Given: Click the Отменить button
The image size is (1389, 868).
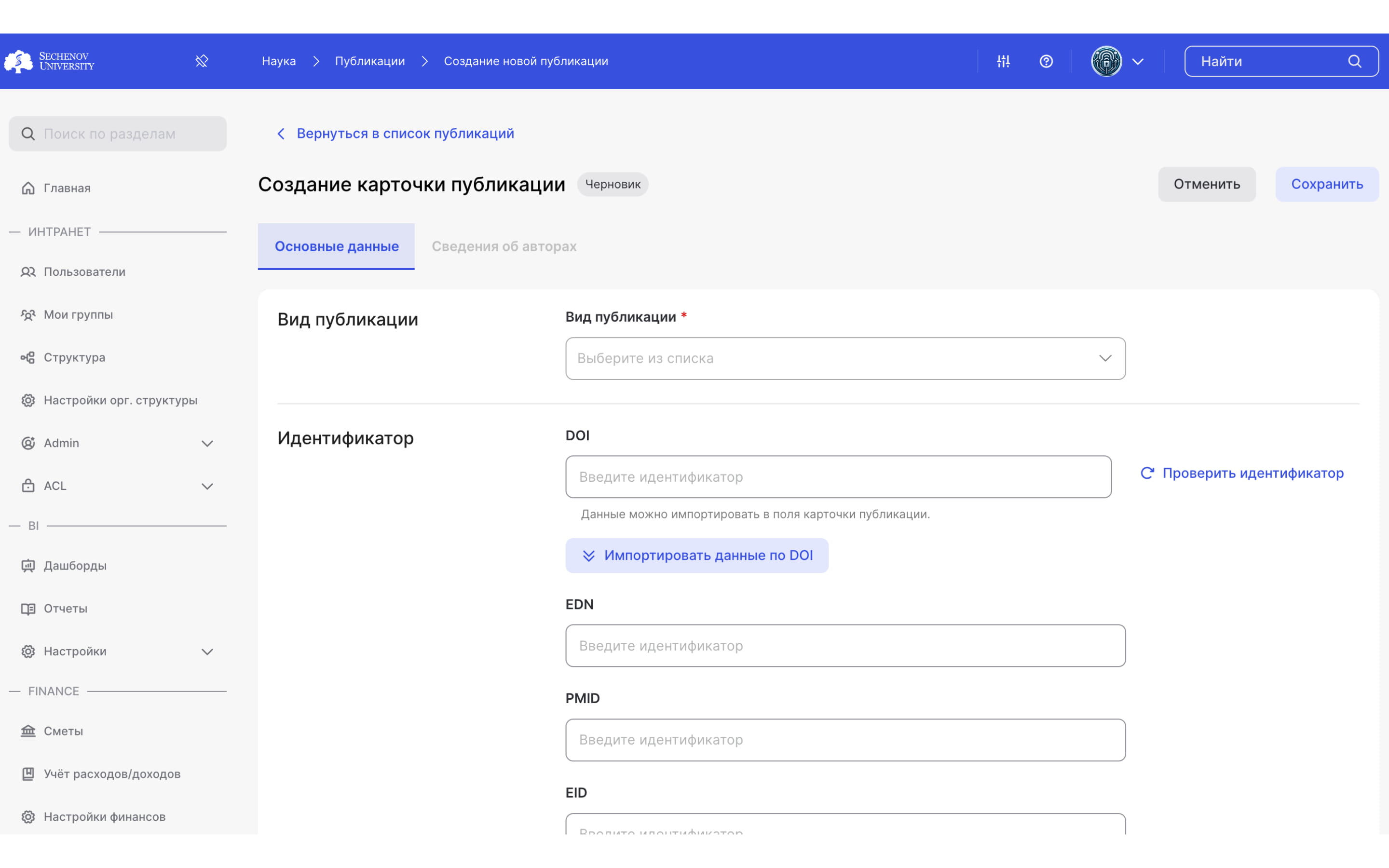Looking at the screenshot, I should pyautogui.click(x=1207, y=184).
